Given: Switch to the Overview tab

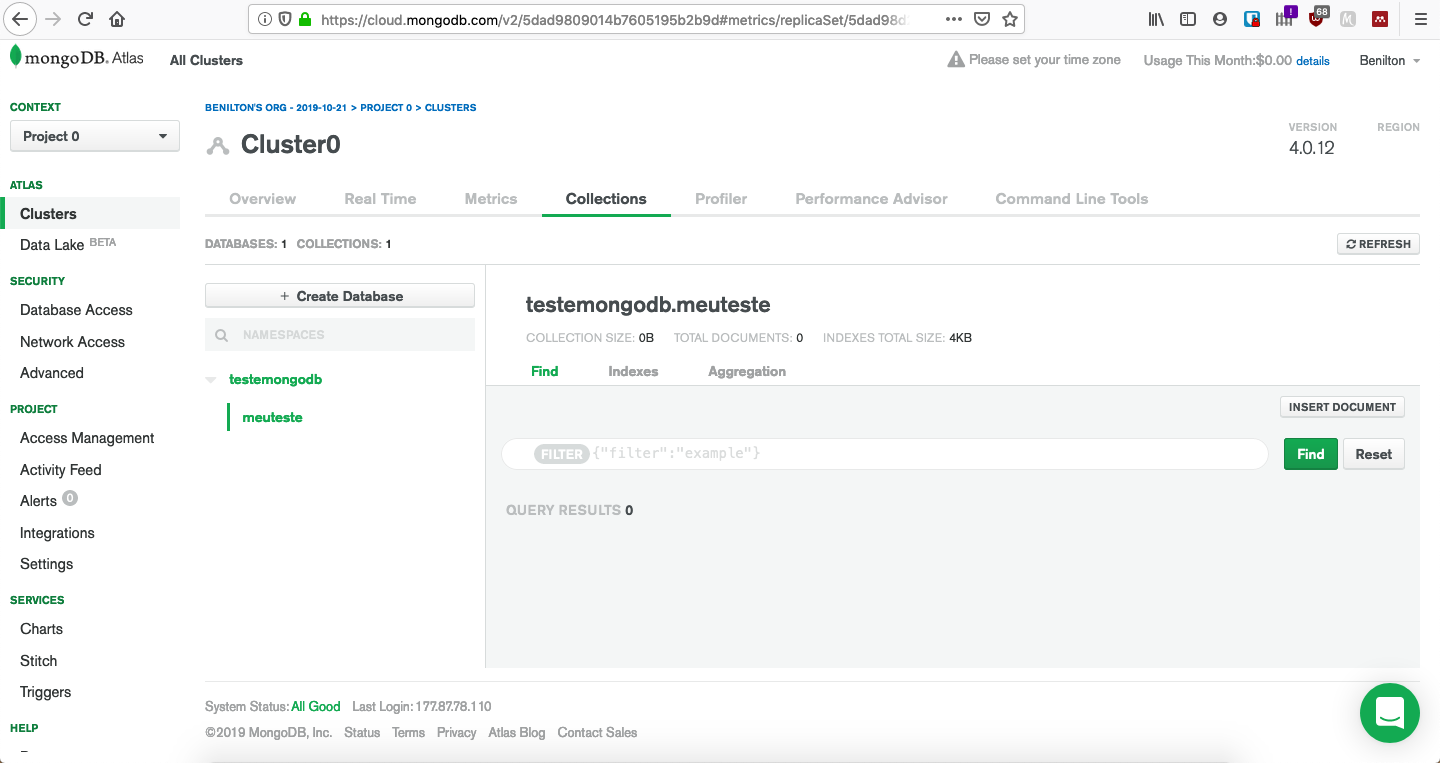Looking at the screenshot, I should (263, 199).
